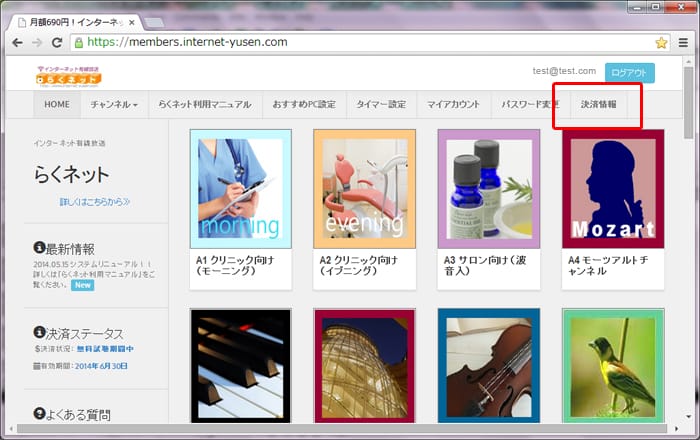
Task: Follow the 詳しくはこちらから link
Action: pos(95,202)
